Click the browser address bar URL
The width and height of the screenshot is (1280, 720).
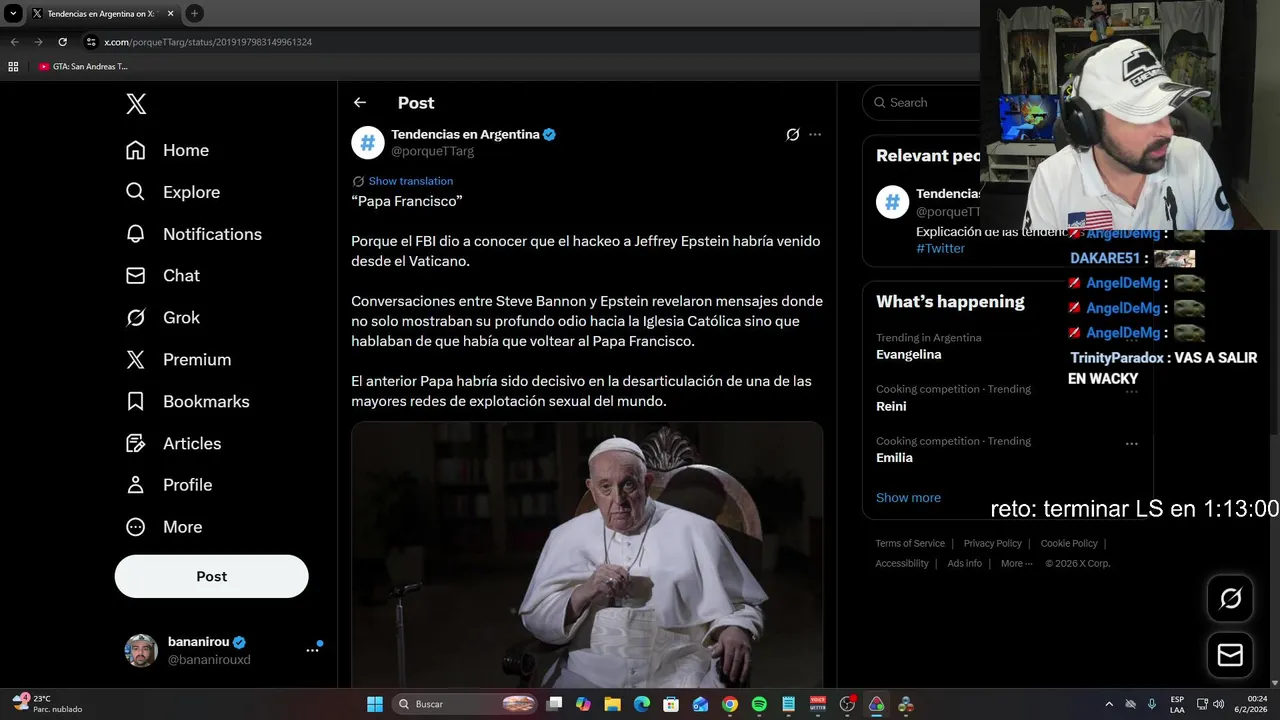point(208,42)
